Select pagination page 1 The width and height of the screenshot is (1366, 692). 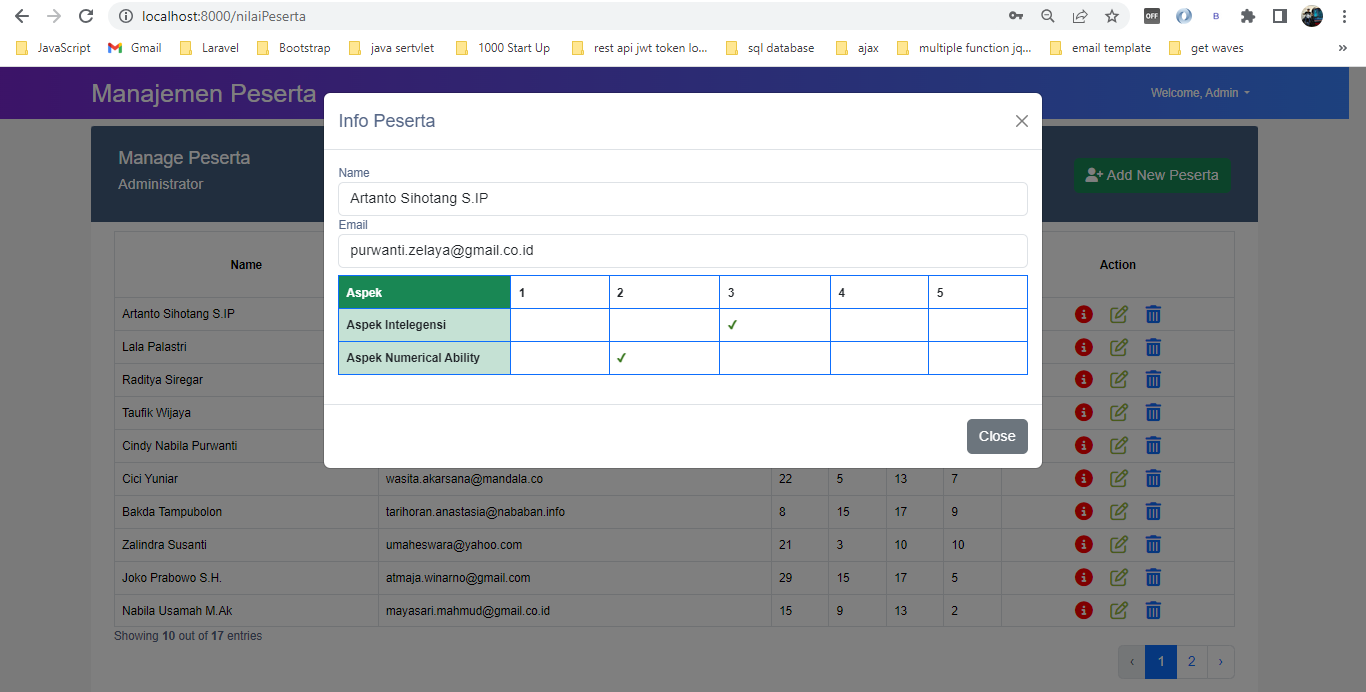coord(1160,661)
